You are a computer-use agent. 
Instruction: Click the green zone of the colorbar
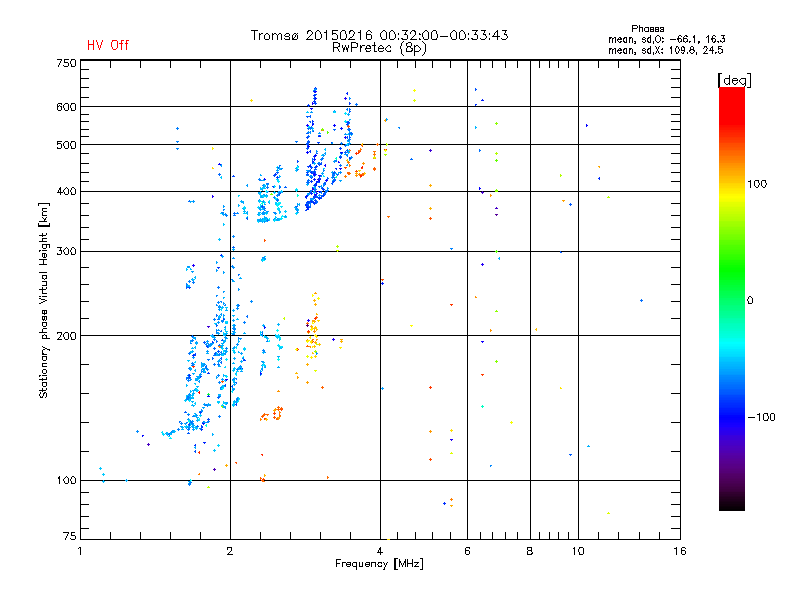point(732,270)
